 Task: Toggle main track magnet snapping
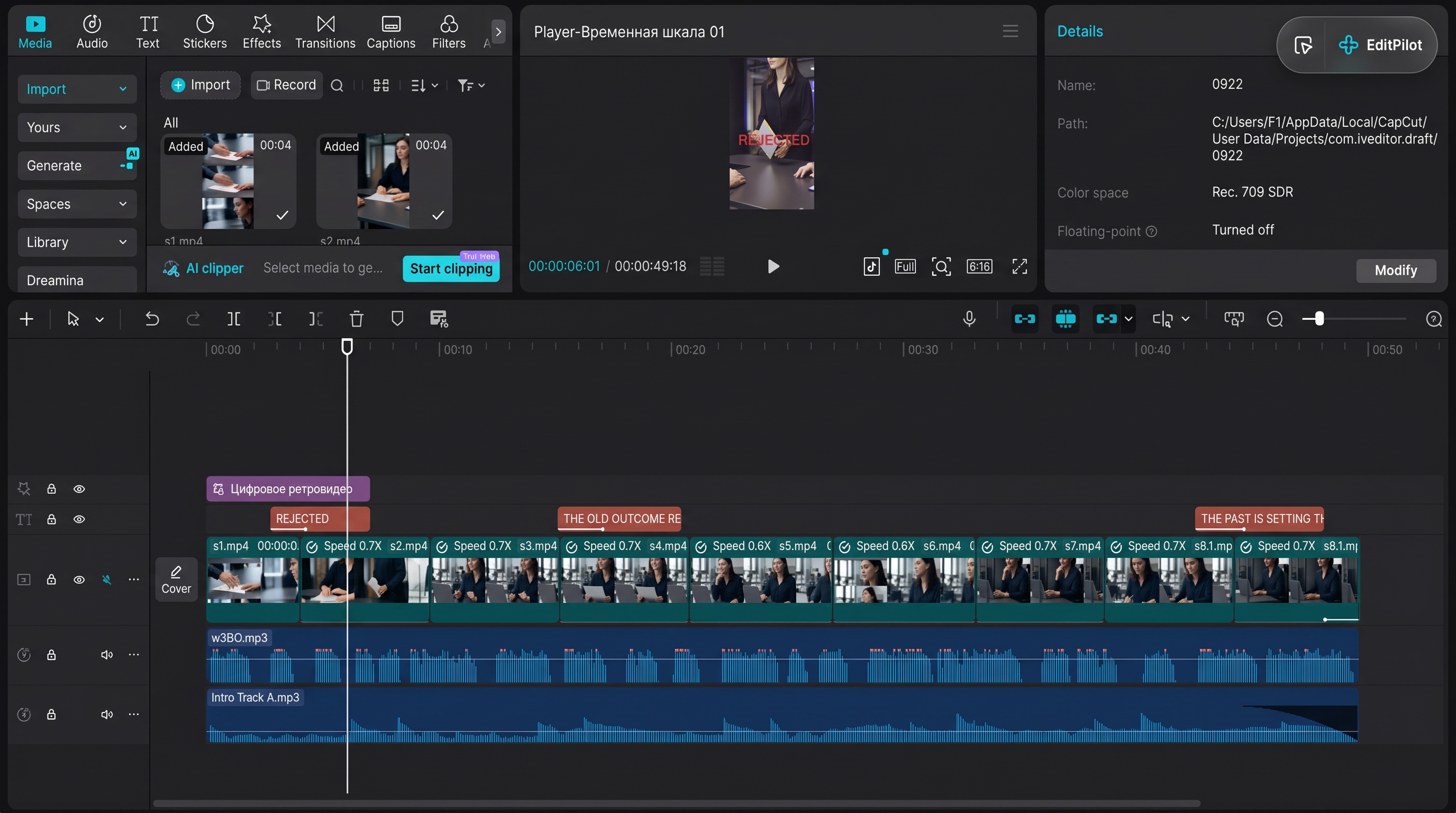click(1024, 319)
